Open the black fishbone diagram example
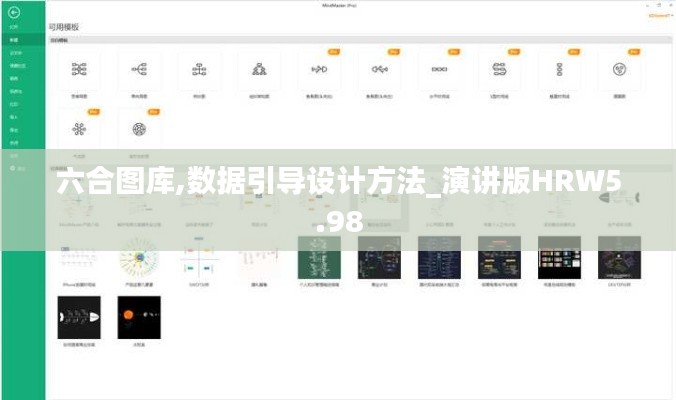 (x=79, y=317)
